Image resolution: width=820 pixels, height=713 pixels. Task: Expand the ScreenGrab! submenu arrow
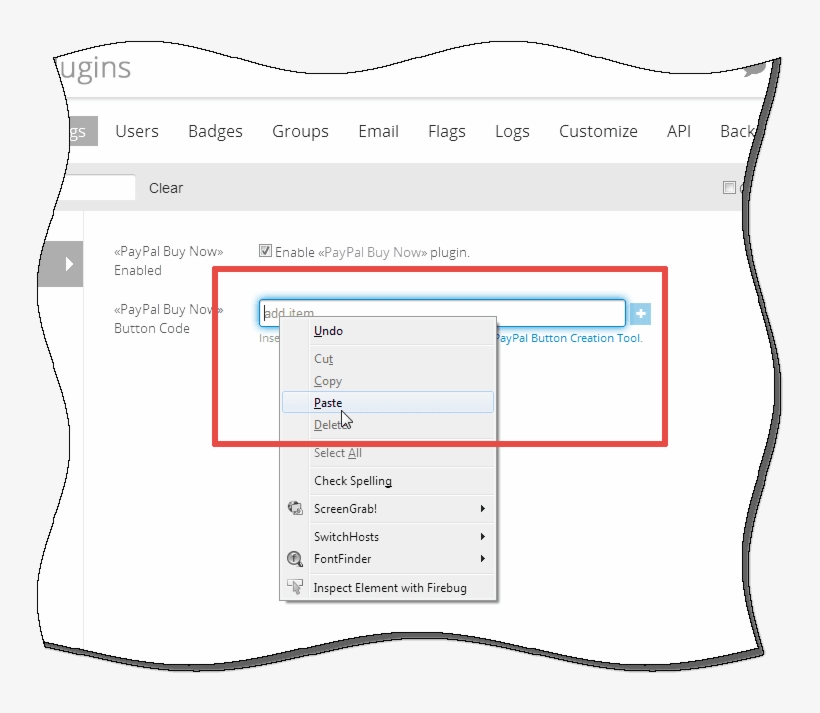(x=482, y=509)
